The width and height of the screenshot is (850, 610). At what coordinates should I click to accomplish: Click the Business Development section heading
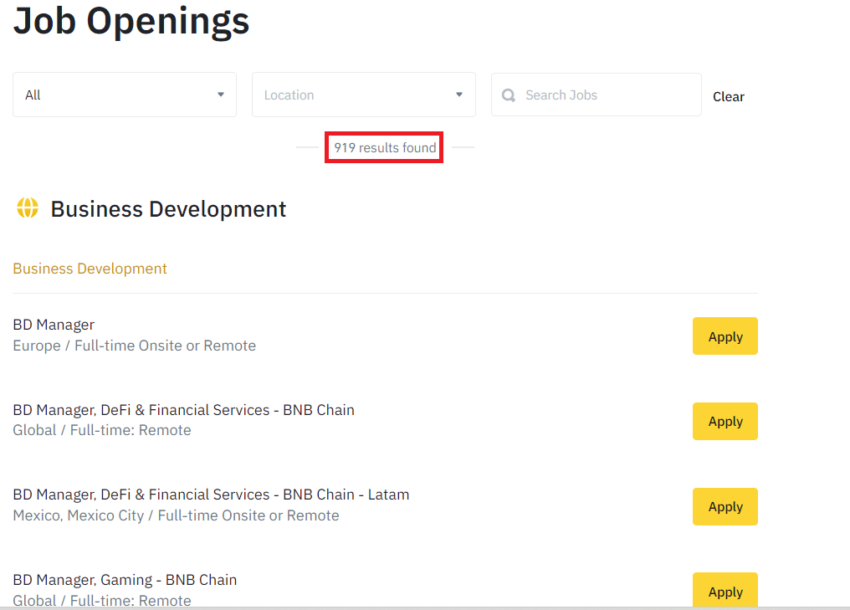point(168,209)
